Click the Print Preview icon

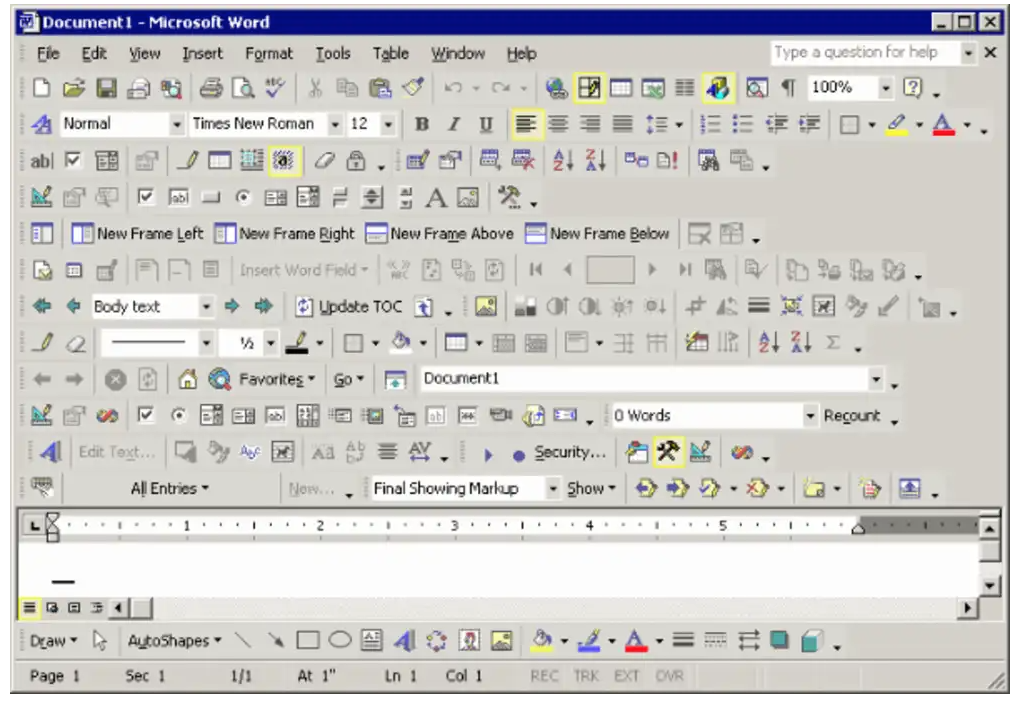pos(243,88)
